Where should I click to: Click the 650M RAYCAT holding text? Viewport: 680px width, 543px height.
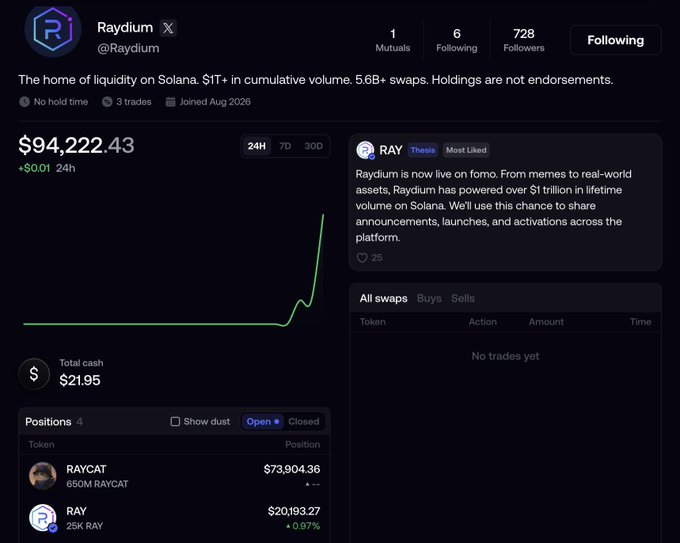tap(97, 484)
